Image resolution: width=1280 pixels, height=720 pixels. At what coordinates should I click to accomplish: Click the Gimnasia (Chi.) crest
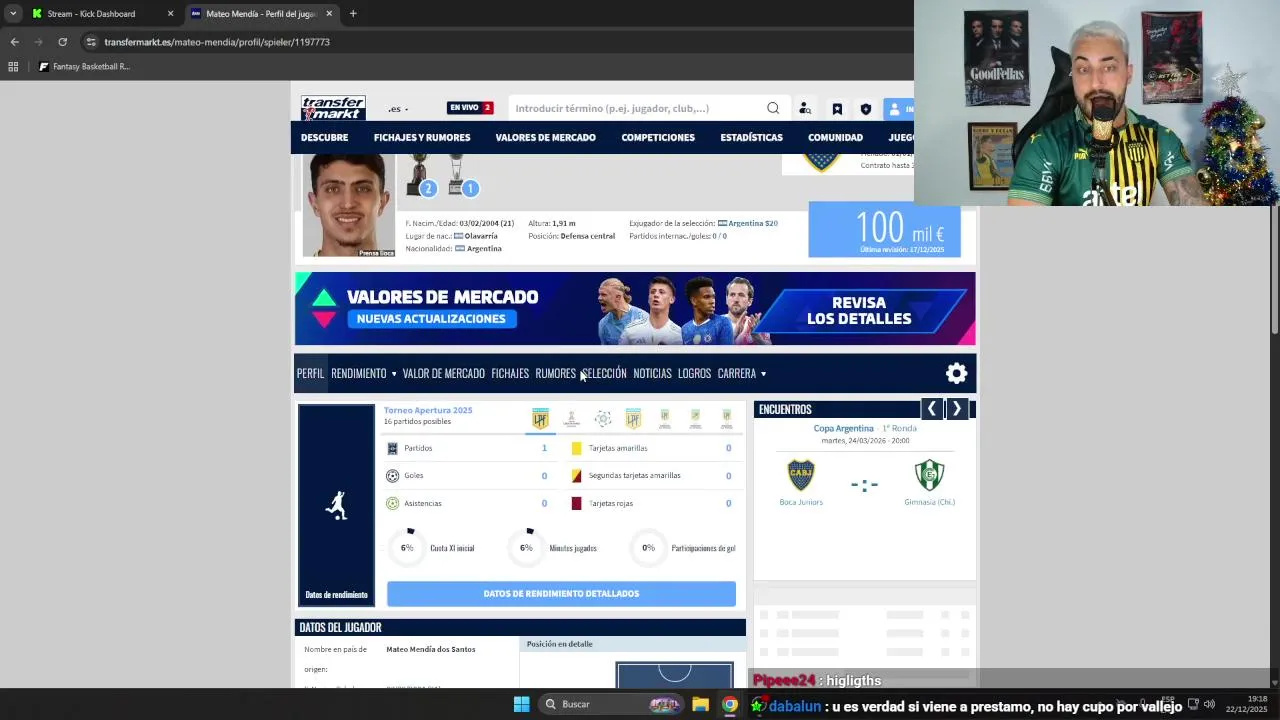[x=929, y=475]
